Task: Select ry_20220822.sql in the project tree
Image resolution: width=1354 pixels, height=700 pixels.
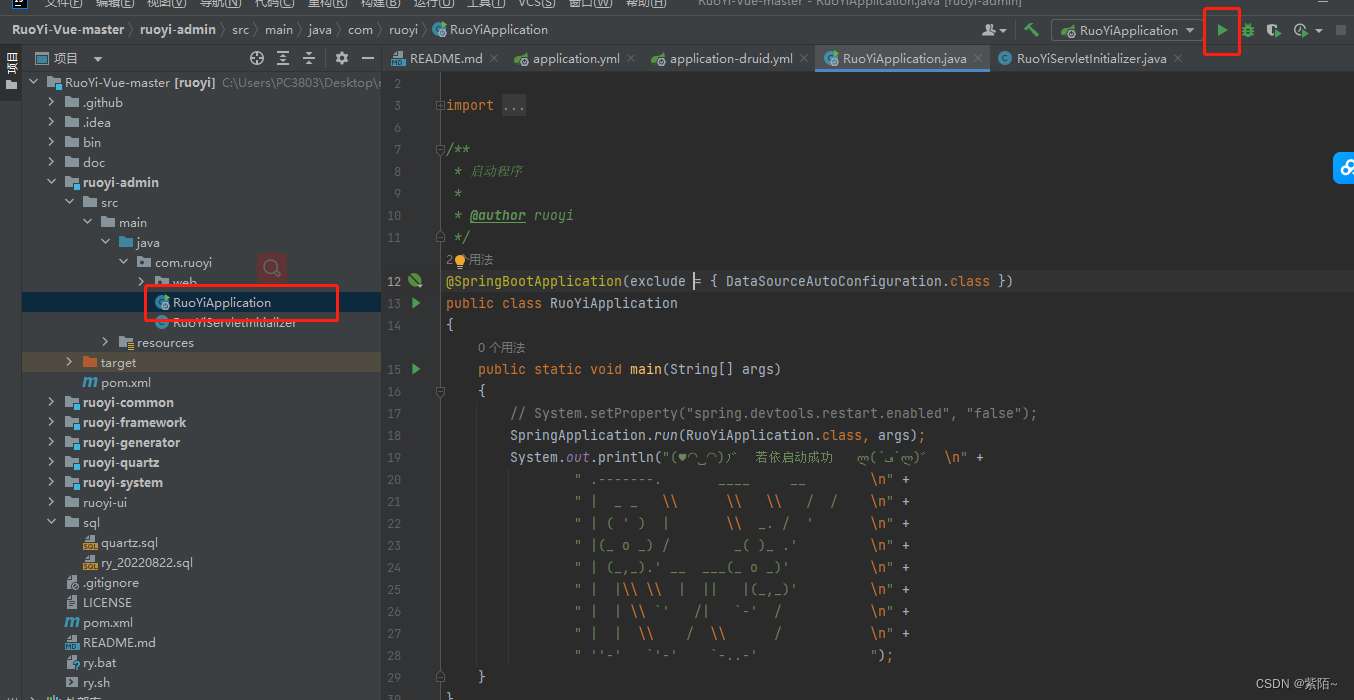Action: click(146, 562)
